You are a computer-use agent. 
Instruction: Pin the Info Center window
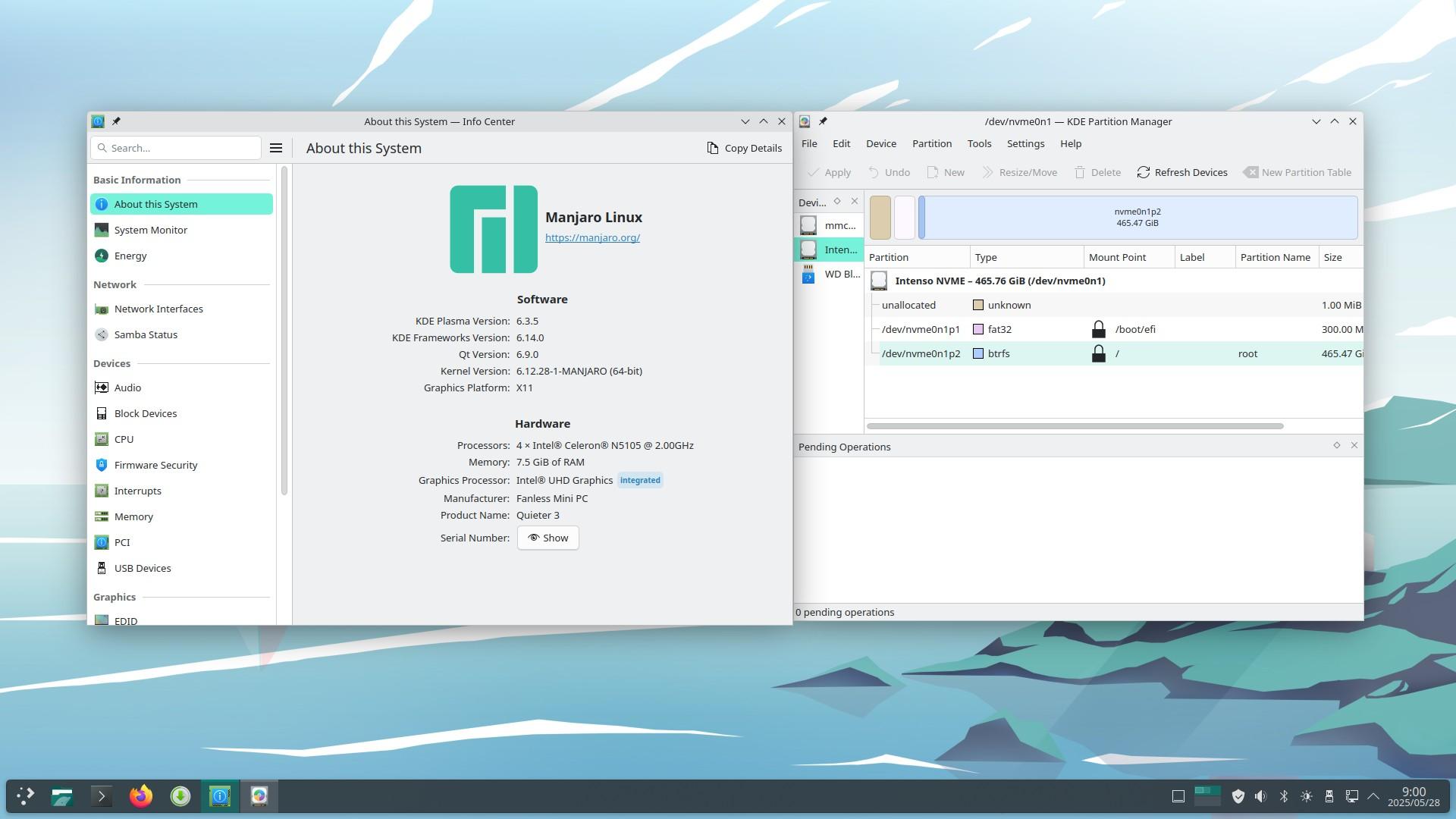pyautogui.click(x=116, y=121)
